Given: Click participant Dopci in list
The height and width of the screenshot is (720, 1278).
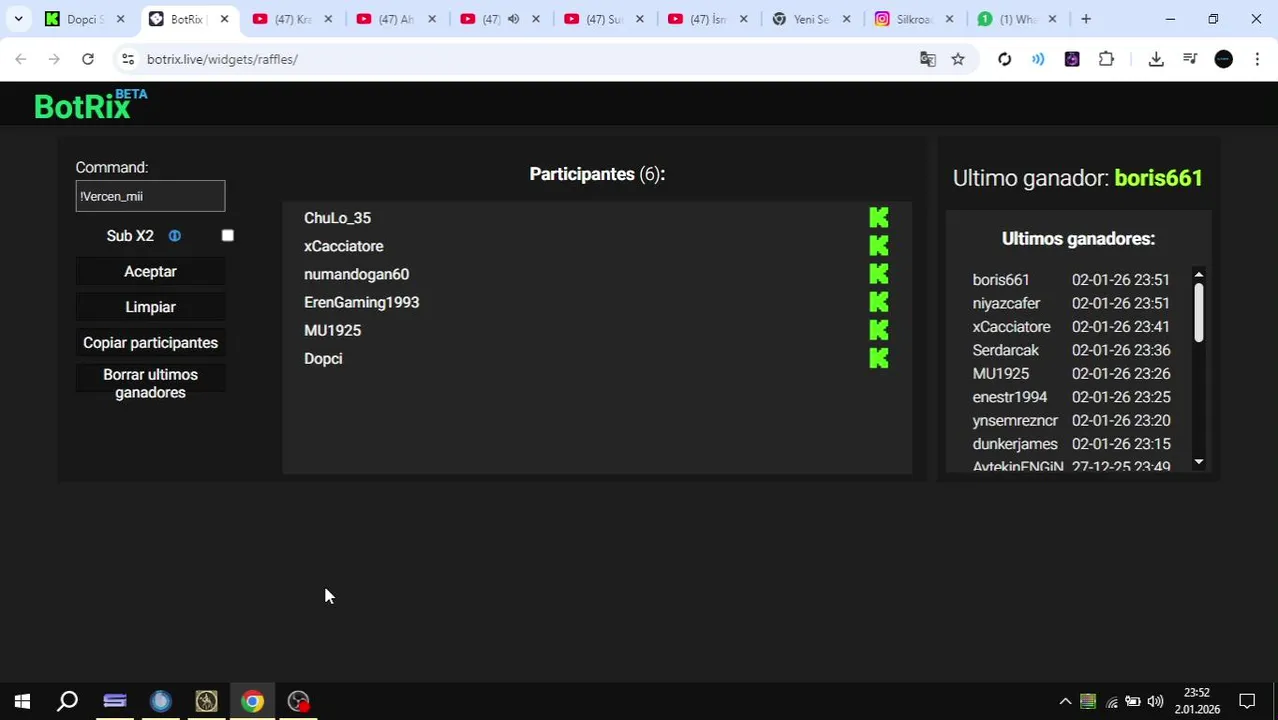Looking at the screenshot, I should [x=323, y=358].
